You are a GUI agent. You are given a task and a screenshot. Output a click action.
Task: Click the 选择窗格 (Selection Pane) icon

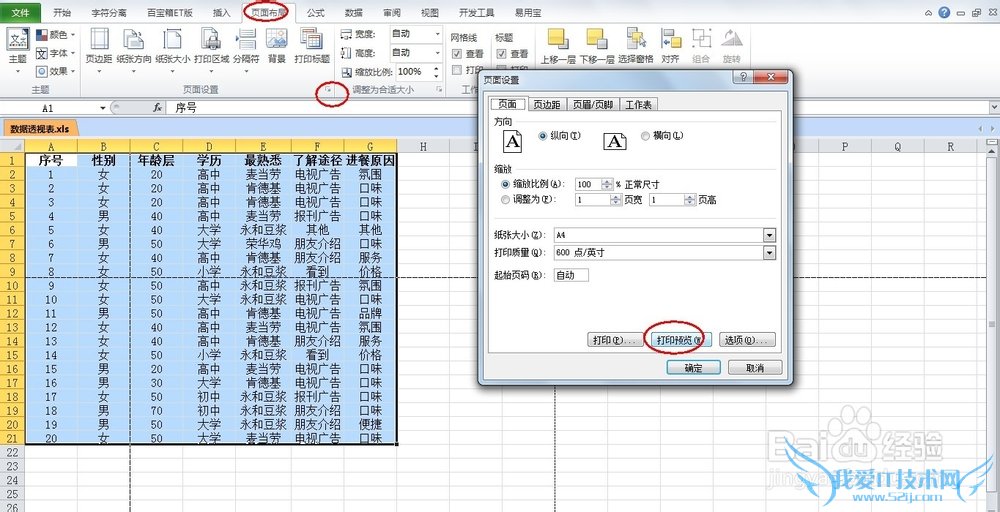click(x=634, y=44)
